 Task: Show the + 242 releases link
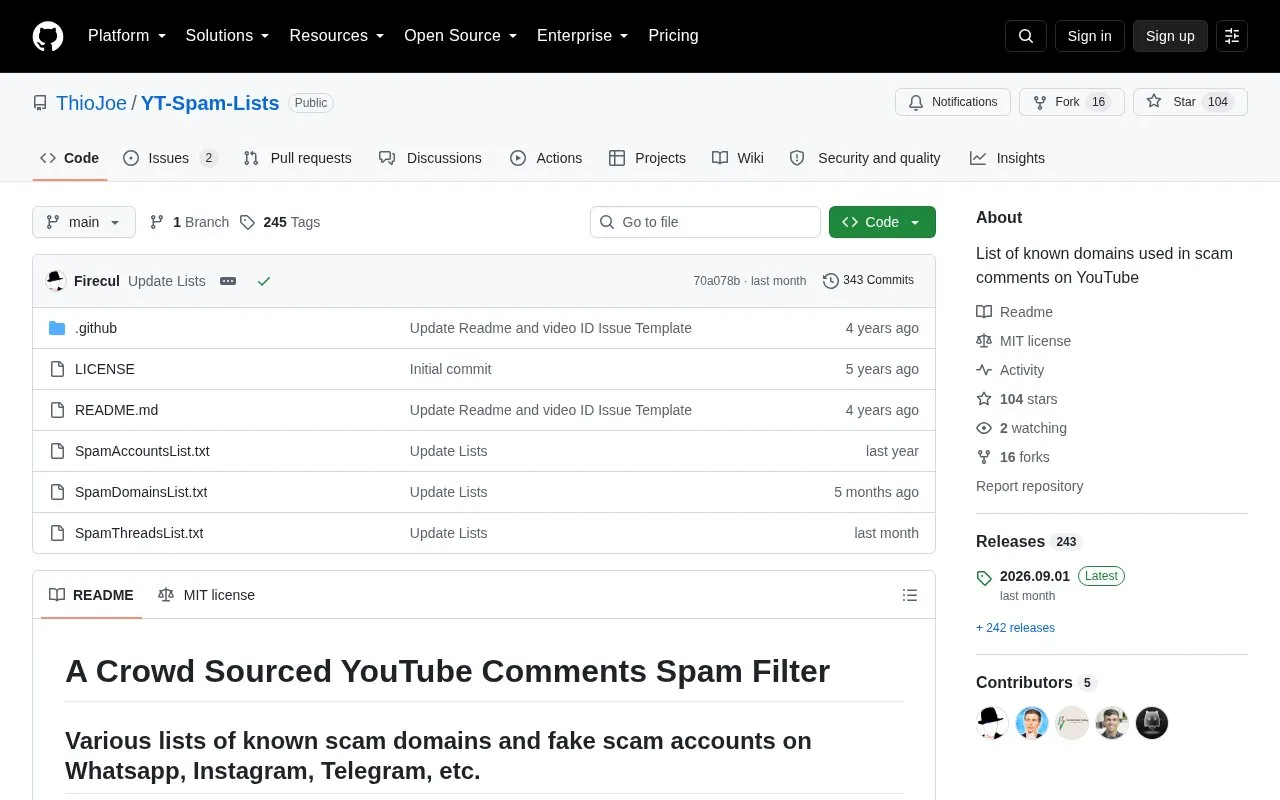pyautogui.click(x=1015, y=628)
